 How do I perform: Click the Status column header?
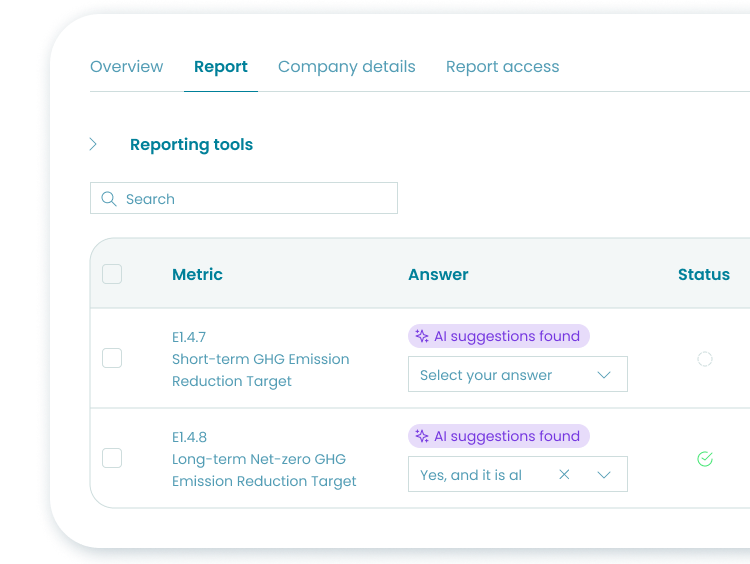704,274
